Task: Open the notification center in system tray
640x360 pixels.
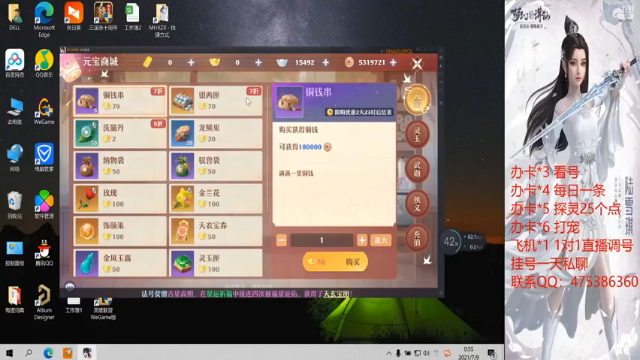Action: pyautogui.click(x=491, y=353)
